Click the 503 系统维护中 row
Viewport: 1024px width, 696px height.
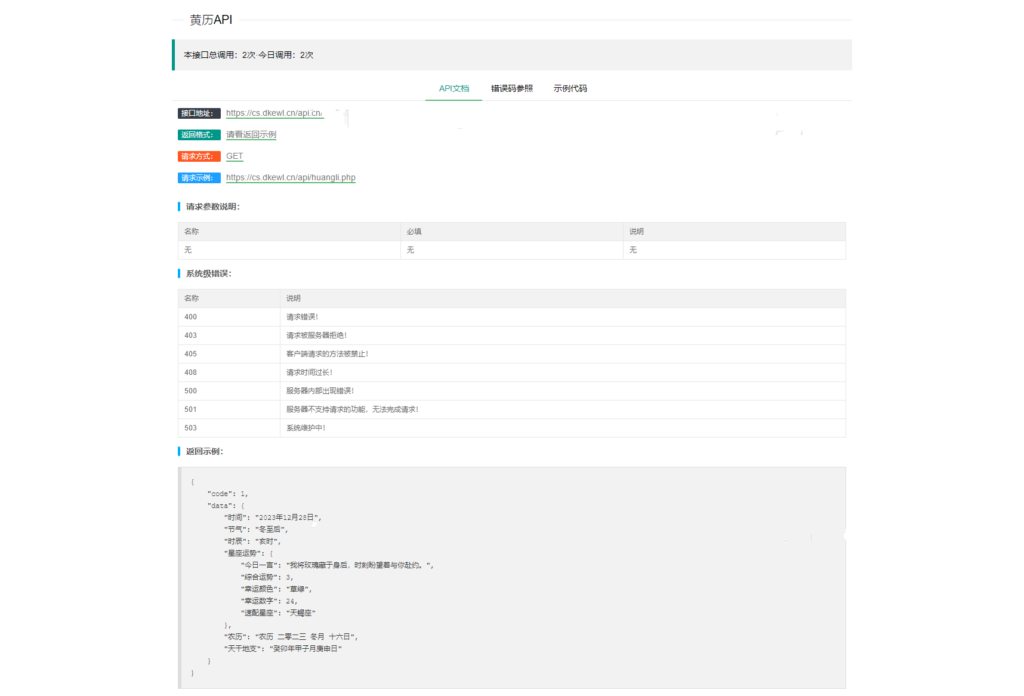(x=511, y=428)
